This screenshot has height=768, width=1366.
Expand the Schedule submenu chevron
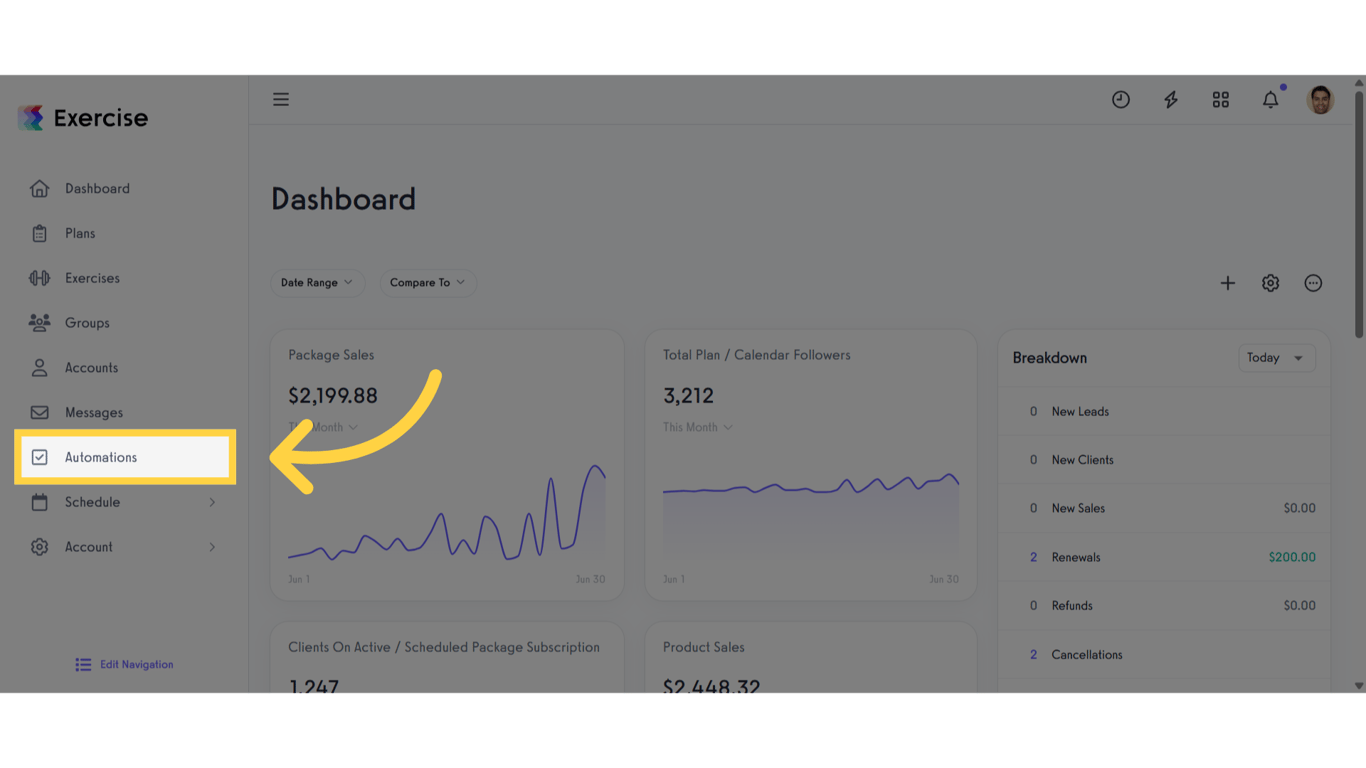pos(212,502)
